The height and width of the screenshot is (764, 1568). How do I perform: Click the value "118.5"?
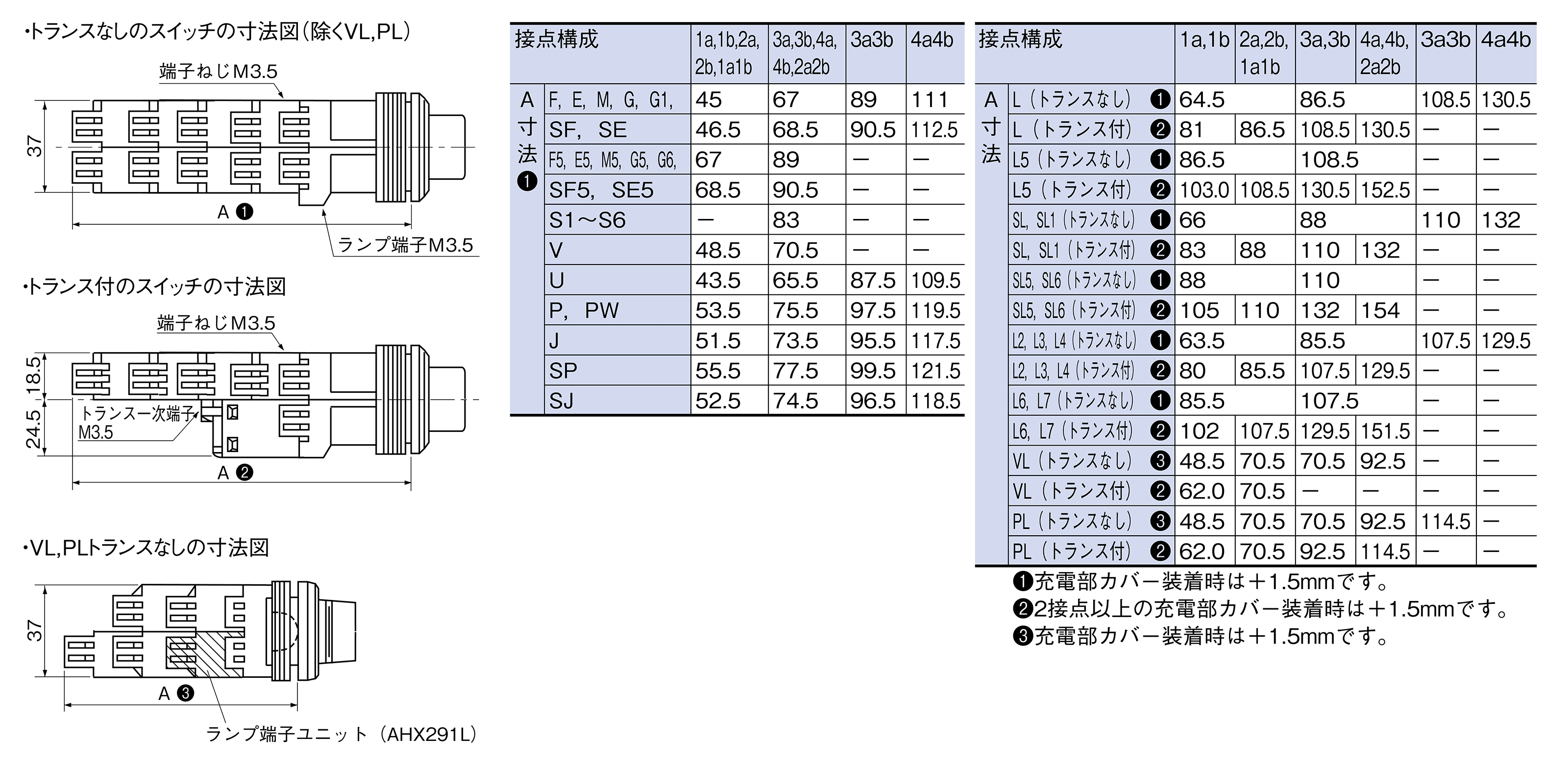pyautogui.click(x=935, y=401)
